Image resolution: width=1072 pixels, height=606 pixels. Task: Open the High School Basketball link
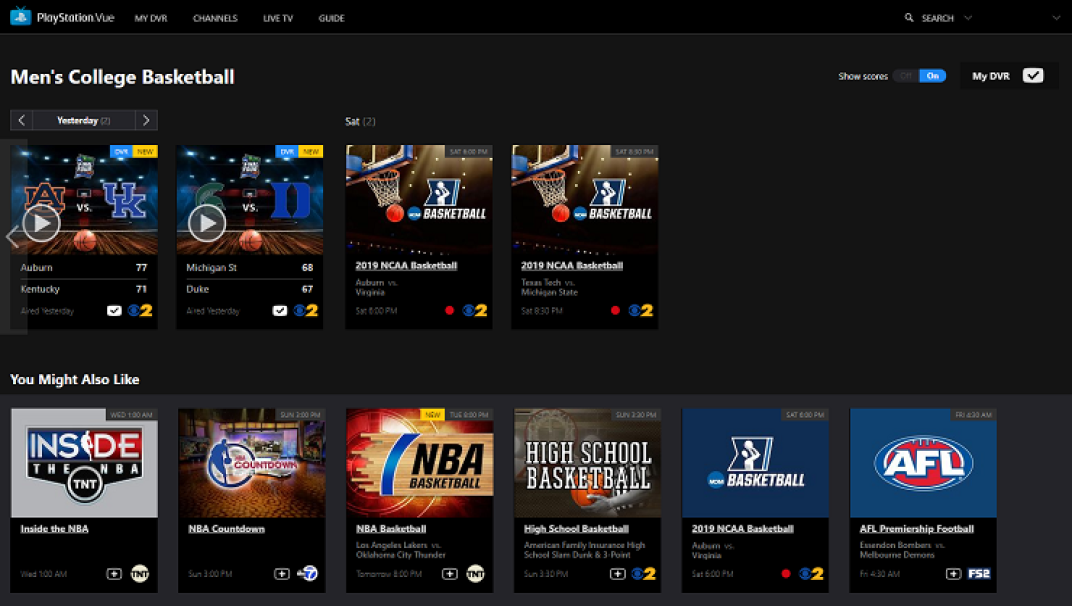coord(576,529)
